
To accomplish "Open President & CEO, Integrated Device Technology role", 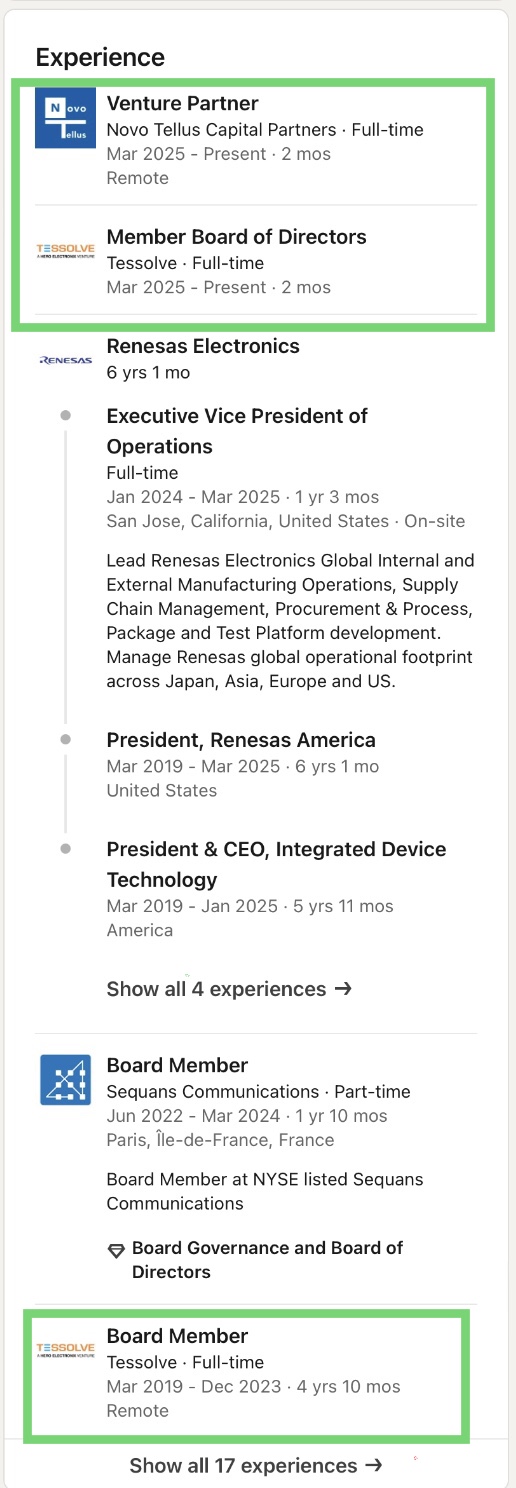I will coord(276,864).
